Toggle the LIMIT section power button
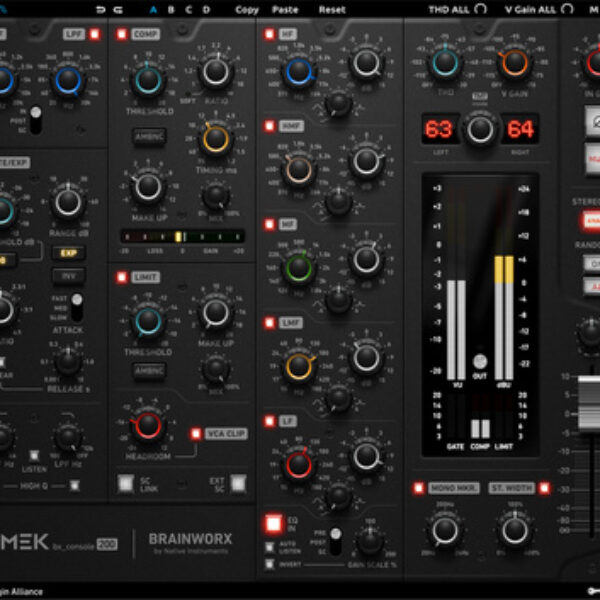This screenshot has height=600, width=600. click(122, 277)
